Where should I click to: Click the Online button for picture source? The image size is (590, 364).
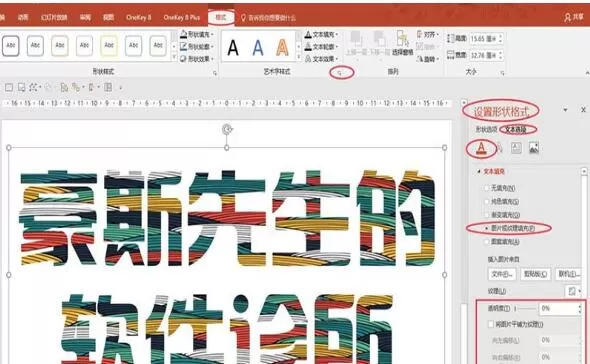click(x=569, y=274)
